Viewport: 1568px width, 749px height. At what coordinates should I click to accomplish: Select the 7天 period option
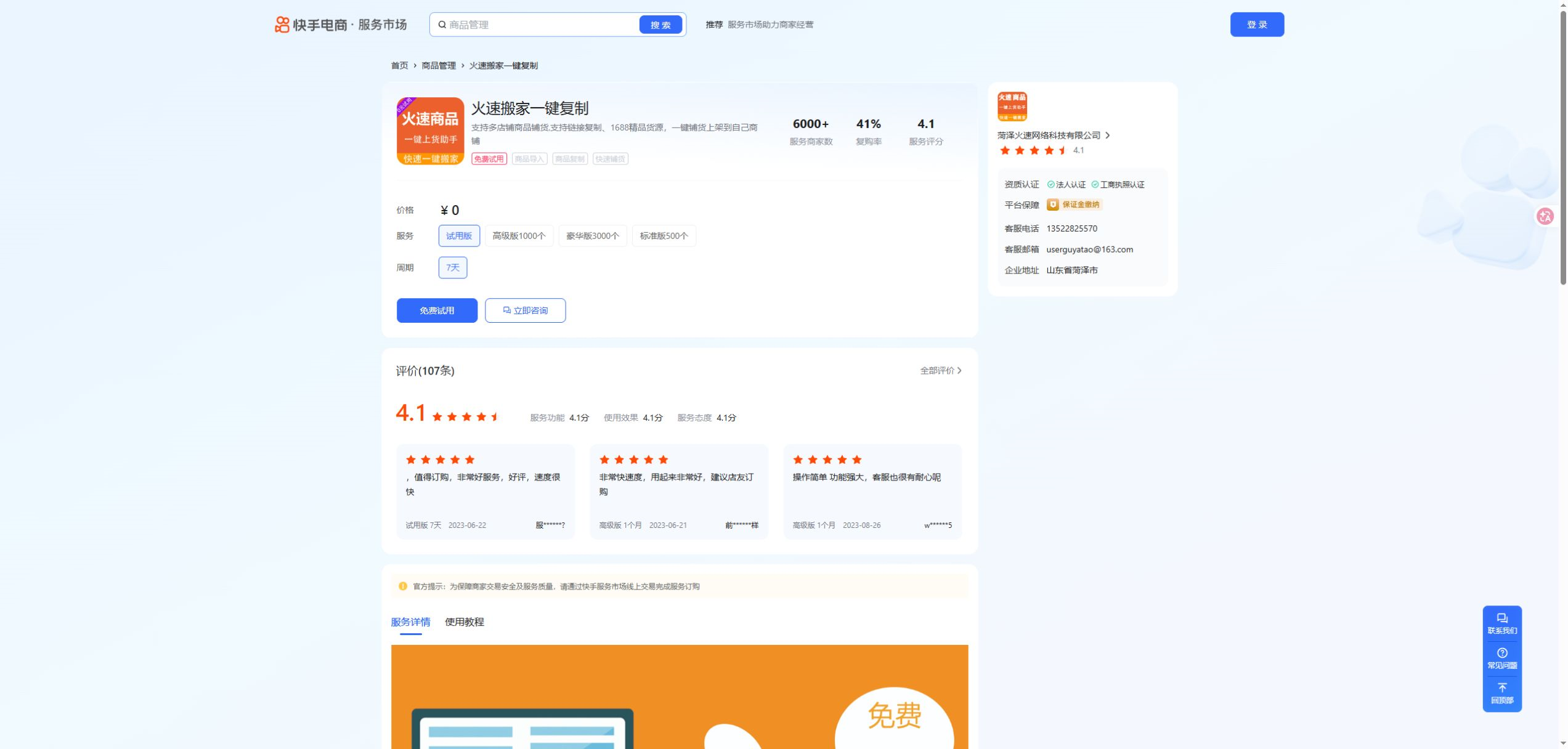[452, 268]
